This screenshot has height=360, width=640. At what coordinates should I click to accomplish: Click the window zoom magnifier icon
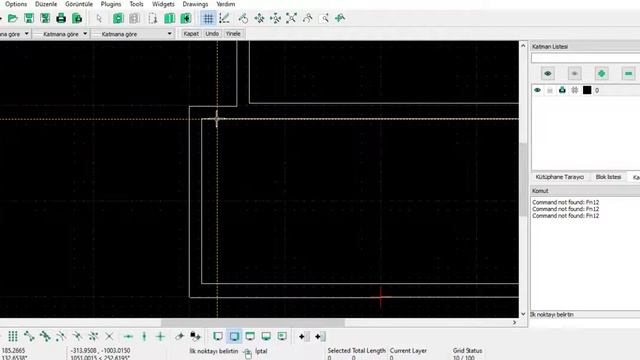pos(324,18)
